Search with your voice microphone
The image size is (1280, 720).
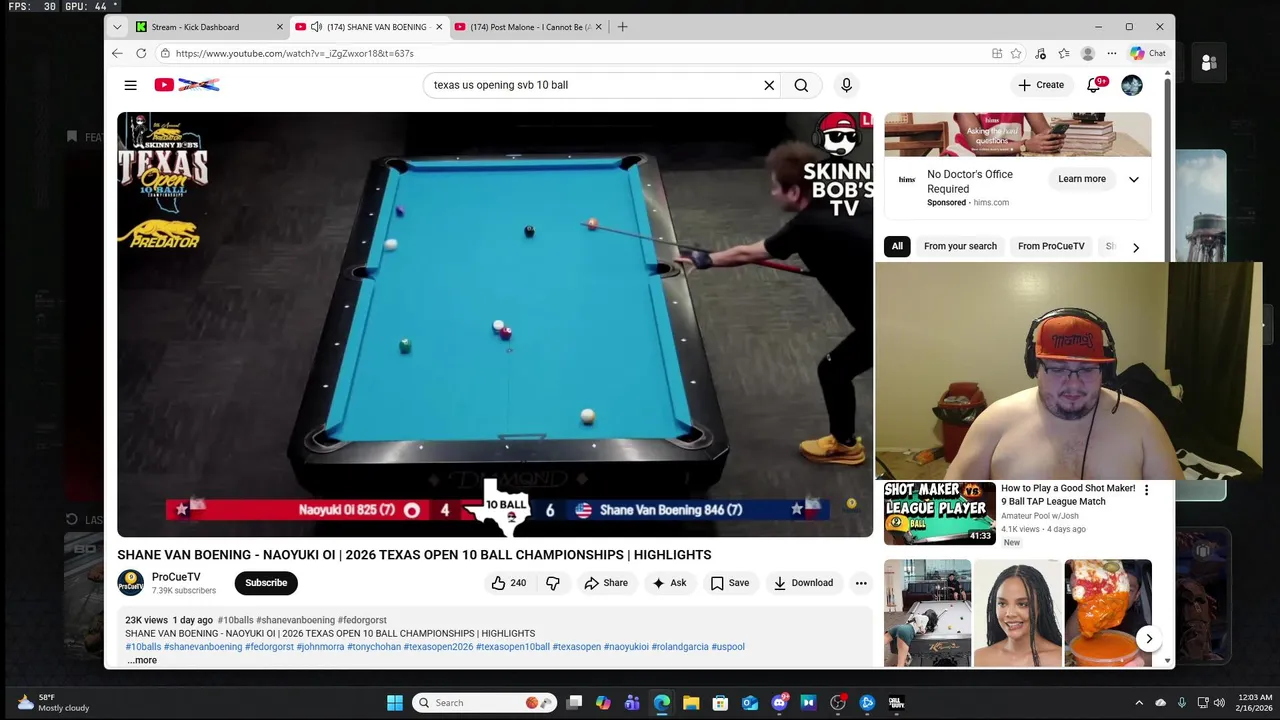pos(846,85)
